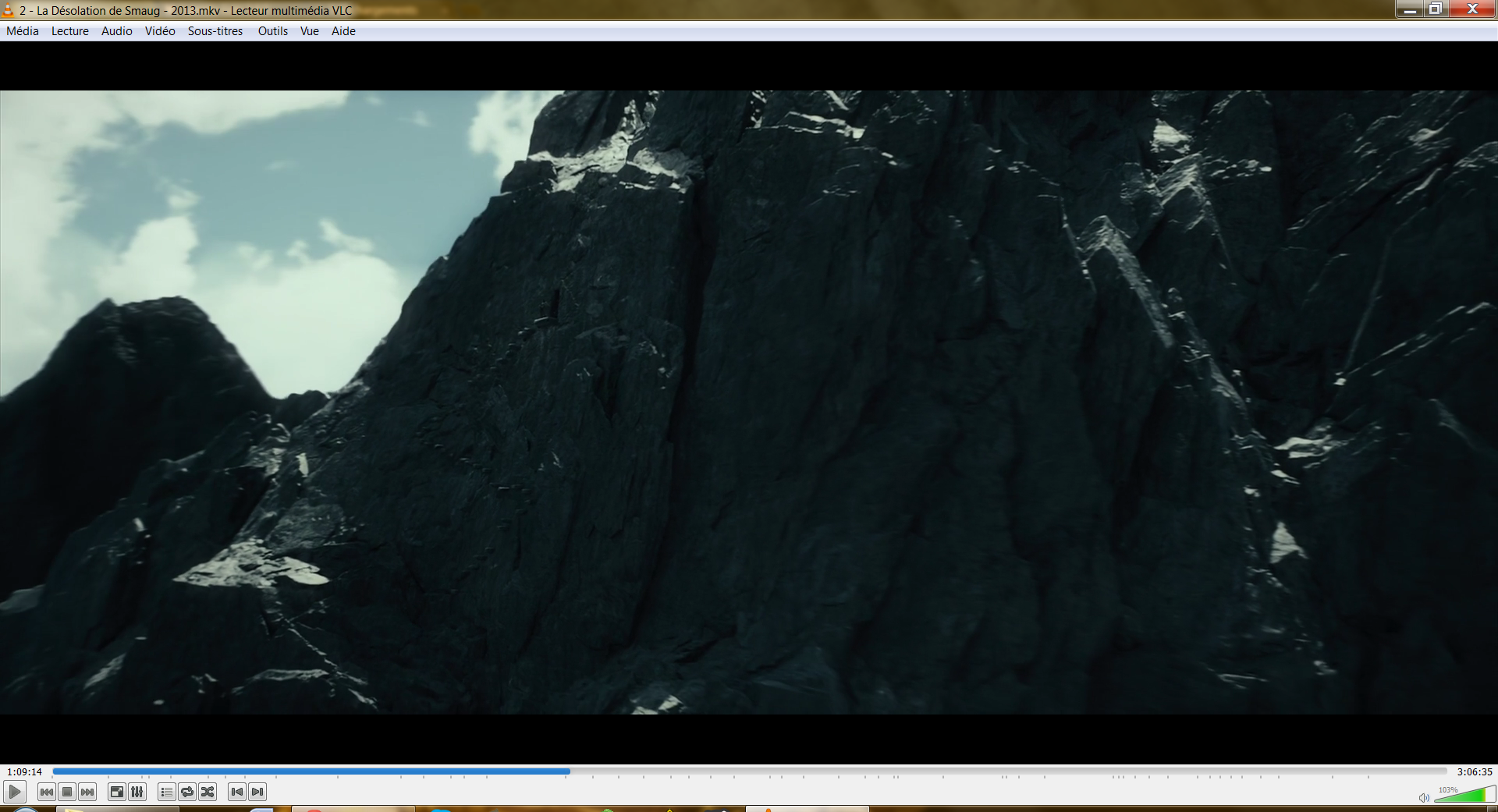The width and height of the screenshot is (1498, 812).
Task: Skip to next media in playlist
Action: pos(87,792)
